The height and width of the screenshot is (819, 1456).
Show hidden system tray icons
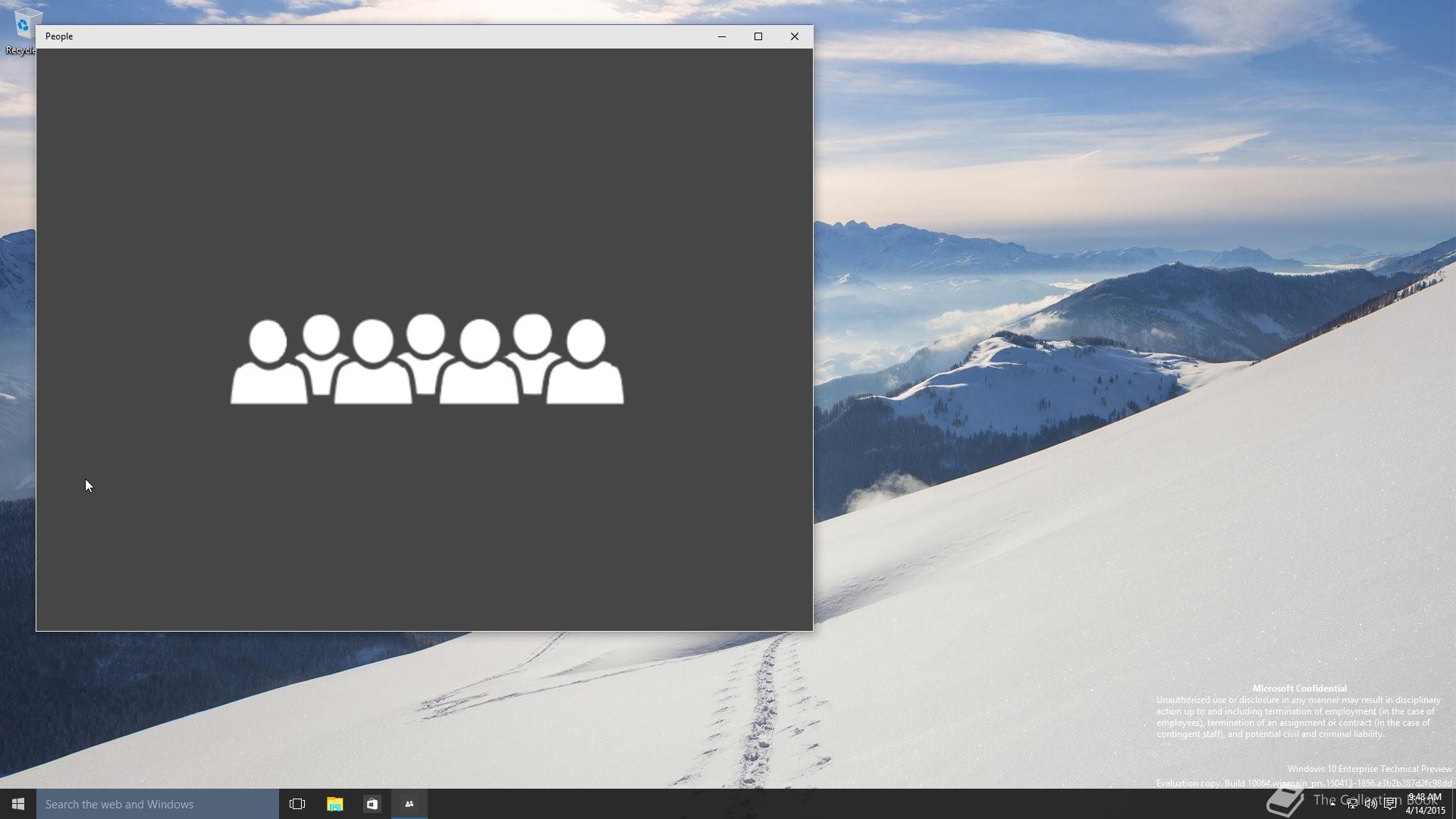tap(1332, 804)
